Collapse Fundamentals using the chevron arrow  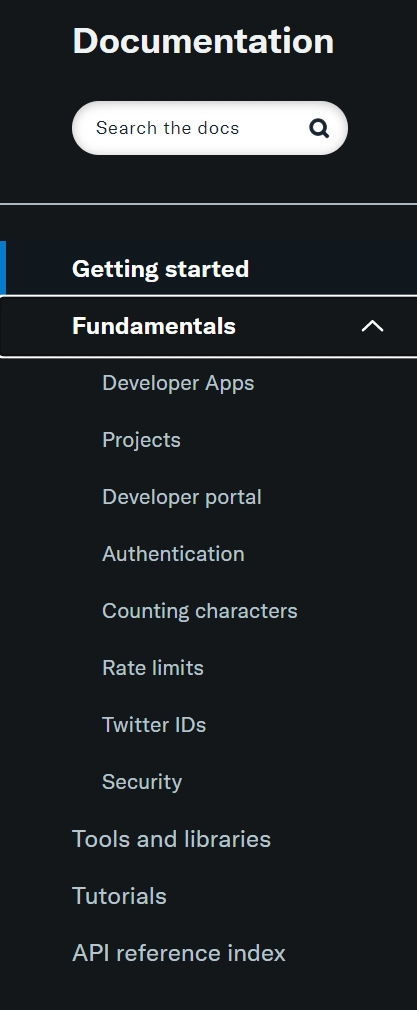click(x=373, y=326)
